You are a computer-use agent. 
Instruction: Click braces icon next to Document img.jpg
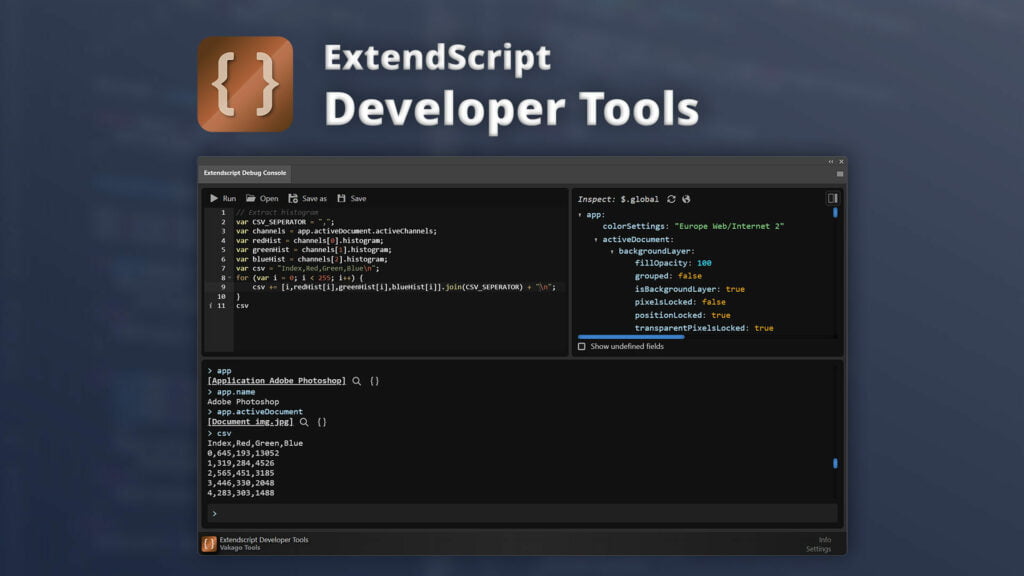tap(322, 422)
